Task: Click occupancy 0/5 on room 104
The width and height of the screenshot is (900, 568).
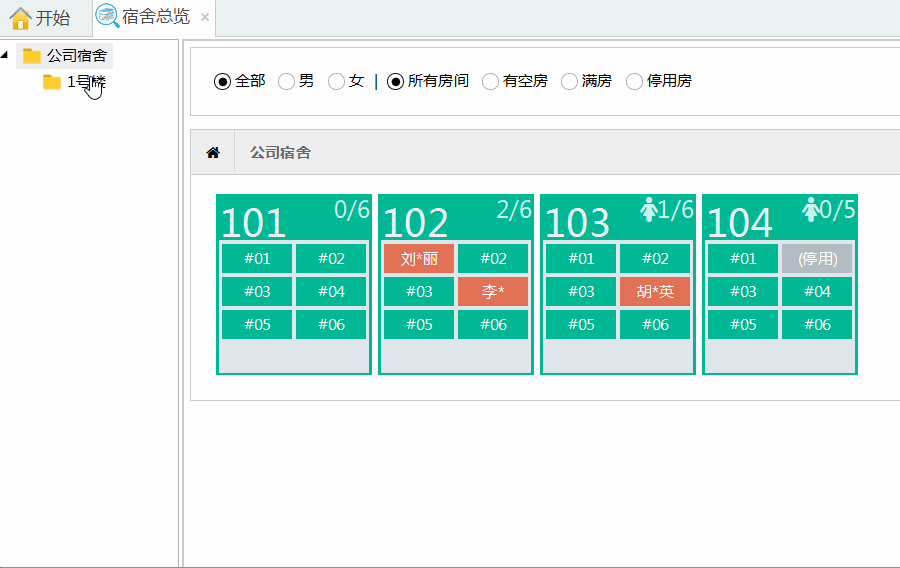Action: pyautogui.click(x=837, y=210)
